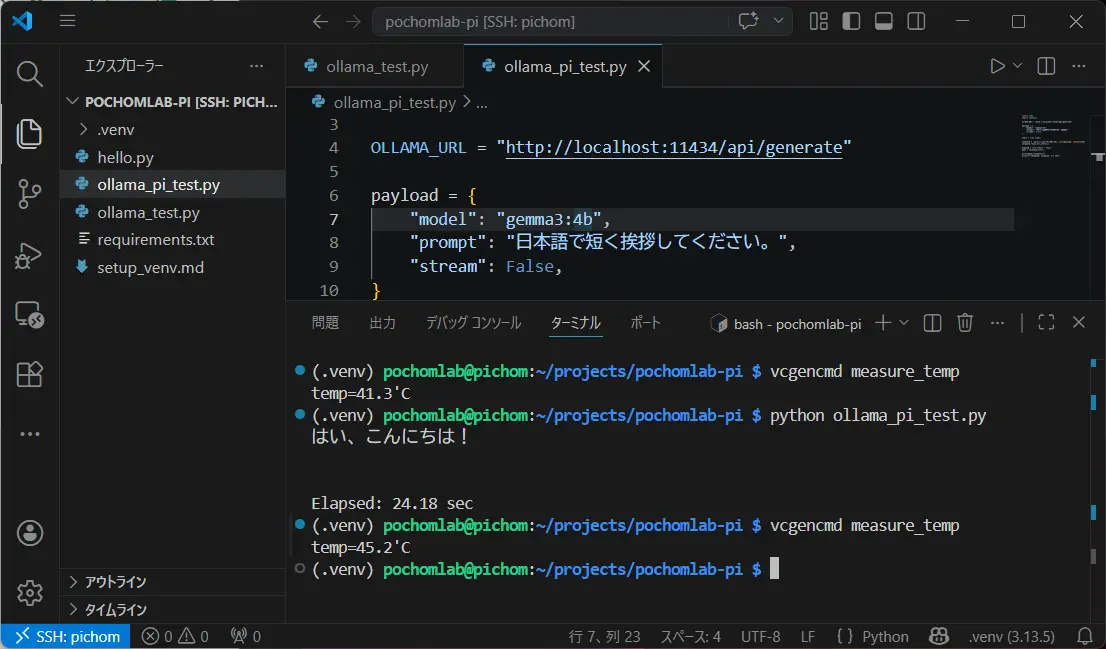
Task: Open the Extensions view
Action: coord(29,374)
